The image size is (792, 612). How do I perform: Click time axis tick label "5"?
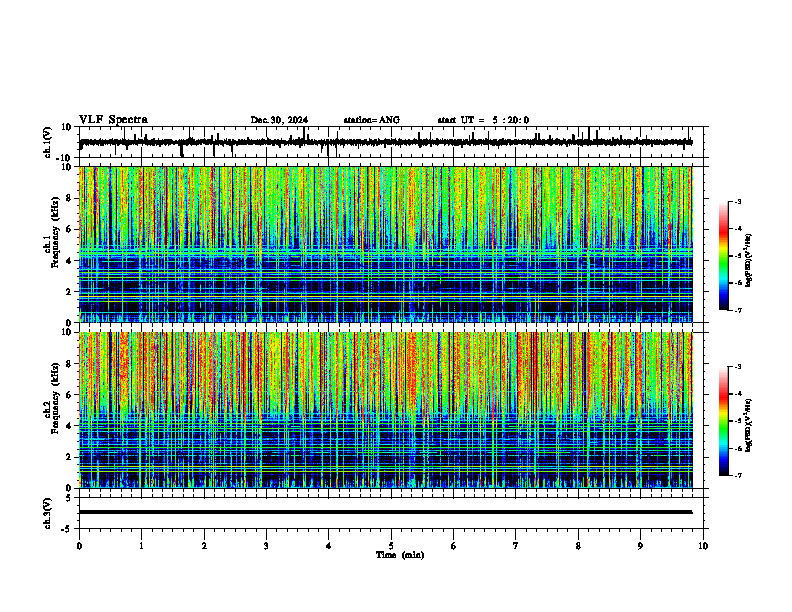pos(391,546)
